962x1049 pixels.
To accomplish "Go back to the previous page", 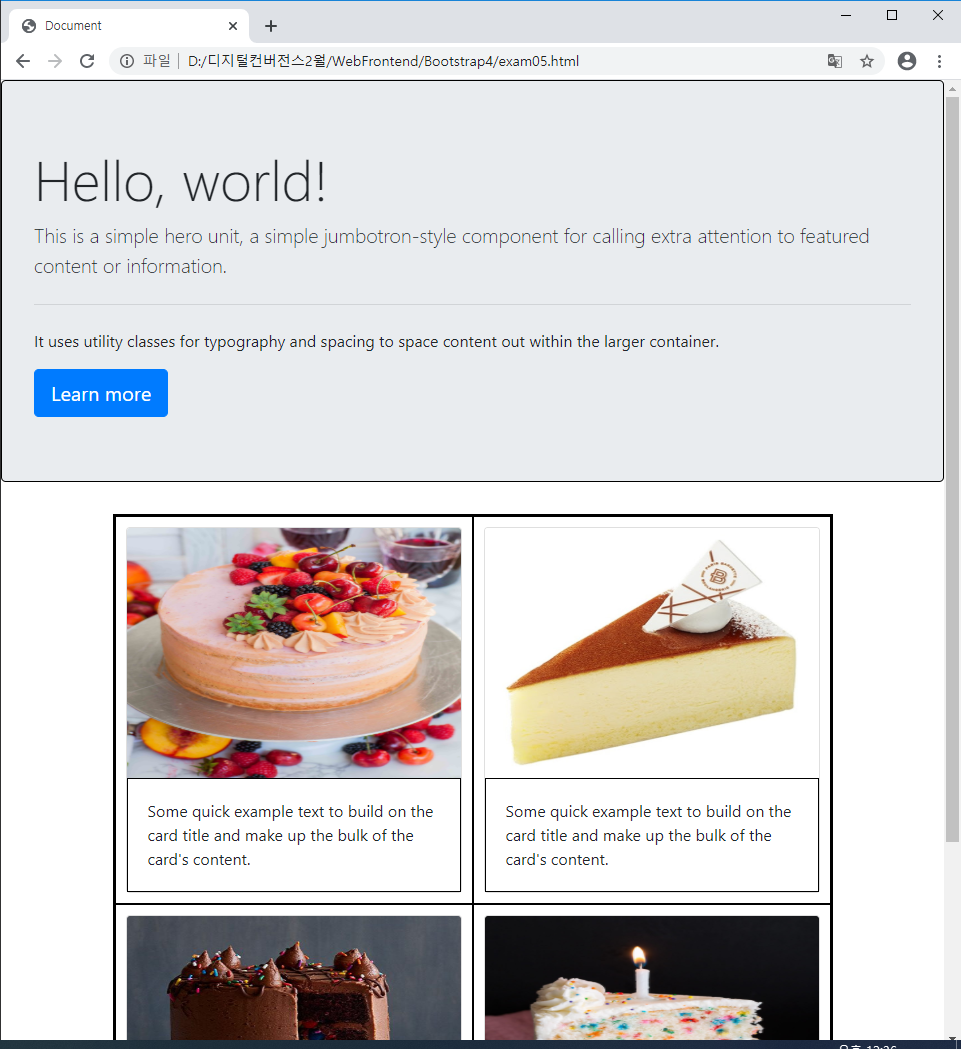I will click(x=23, y=62).
